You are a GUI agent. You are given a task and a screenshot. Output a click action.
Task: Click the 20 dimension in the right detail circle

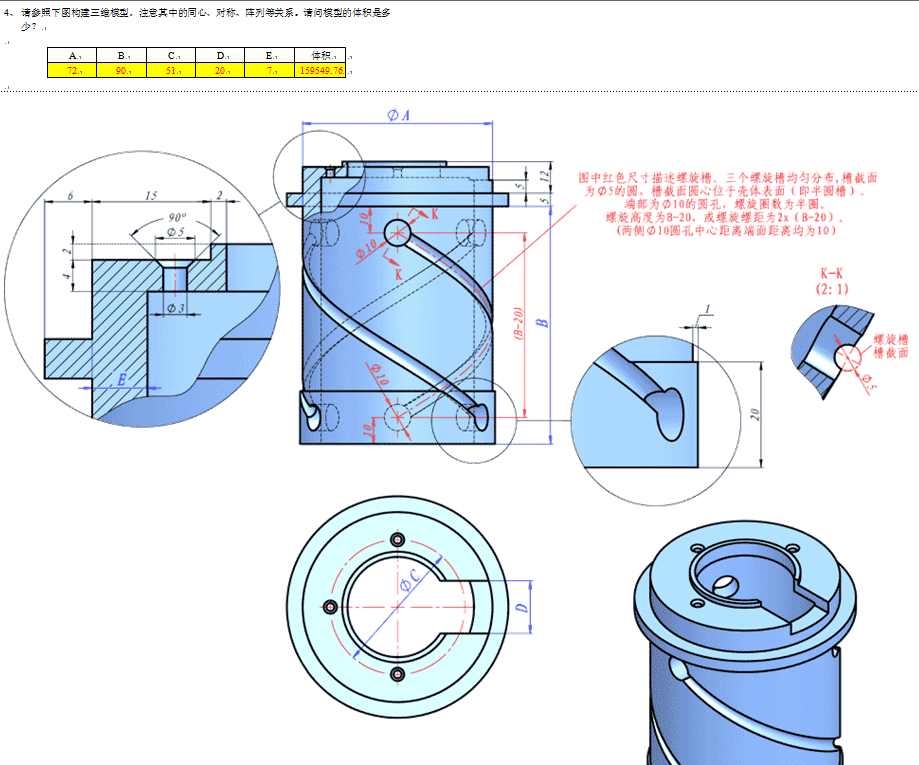pos(755,414)
